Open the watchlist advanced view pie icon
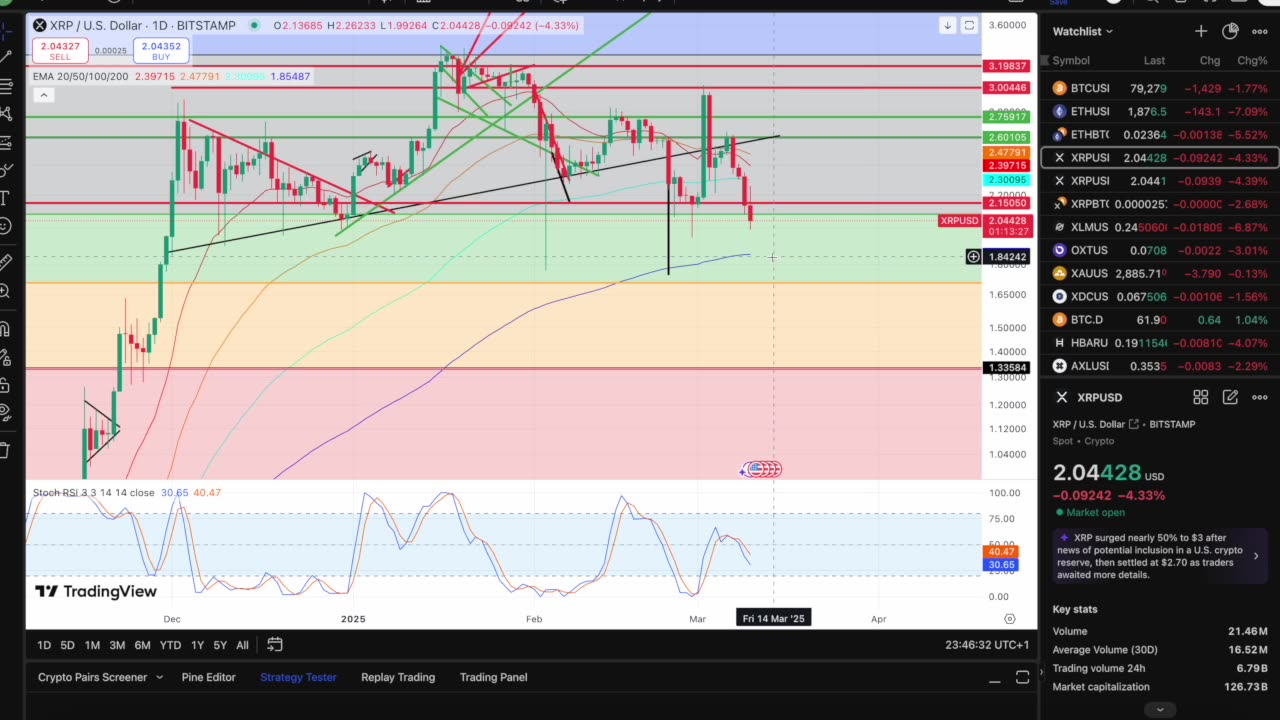This screenshot has height=720, width=1280. (1230, 31)
